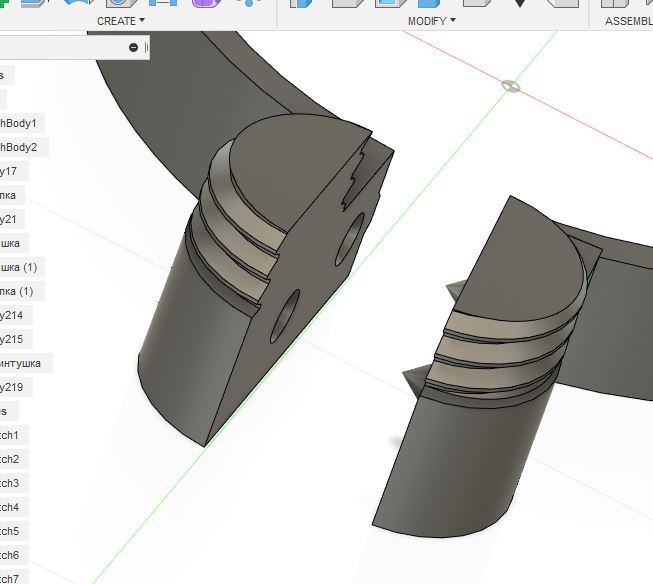Select the browser item ending in y219

[12, 387]
